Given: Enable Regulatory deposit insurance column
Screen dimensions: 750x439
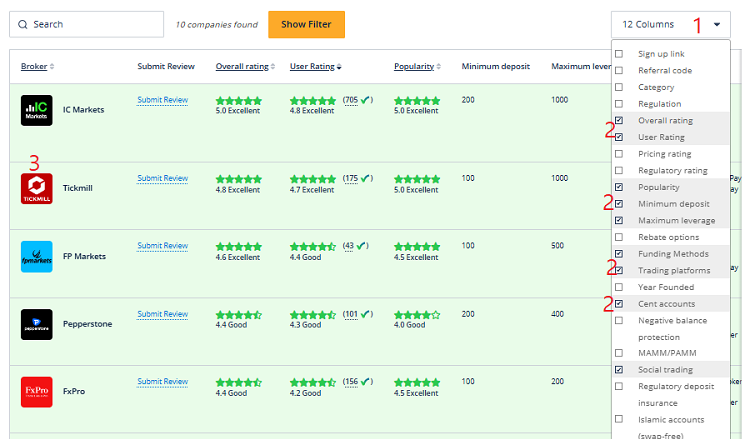Looking at the screenshot, I should click(x=619, y=386).
